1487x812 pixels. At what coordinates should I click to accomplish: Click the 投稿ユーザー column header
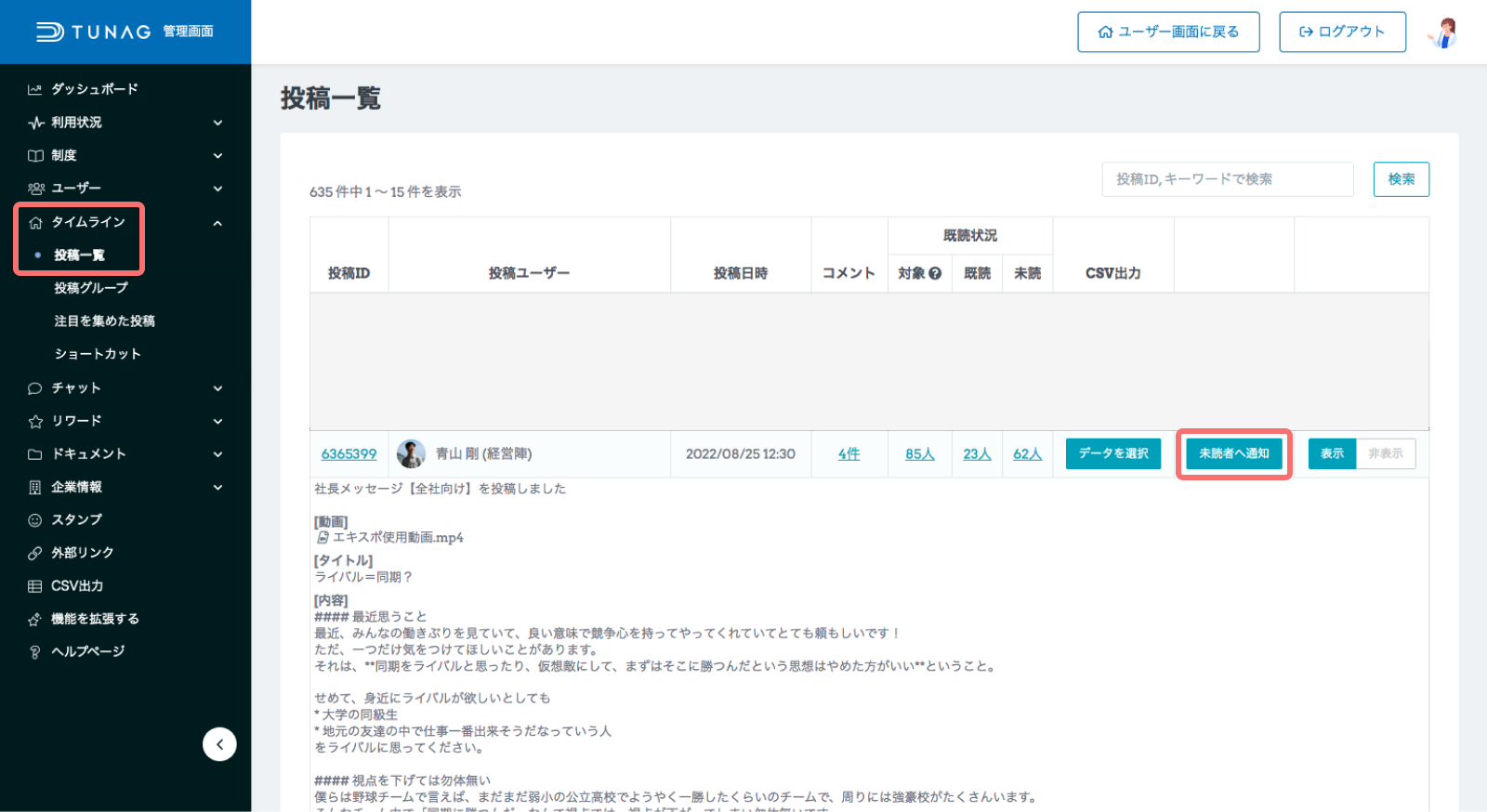pyautogui.click(x=529, y=273)
